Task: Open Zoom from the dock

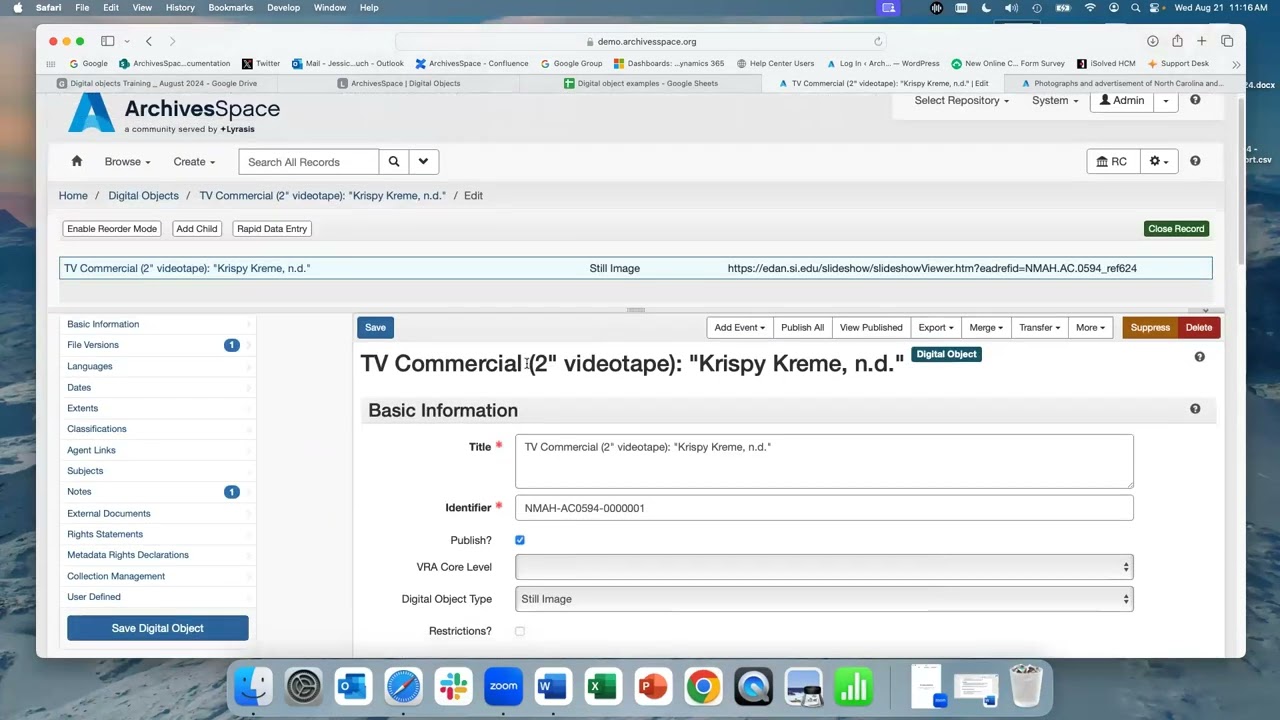Action: [x=503, y=687]
